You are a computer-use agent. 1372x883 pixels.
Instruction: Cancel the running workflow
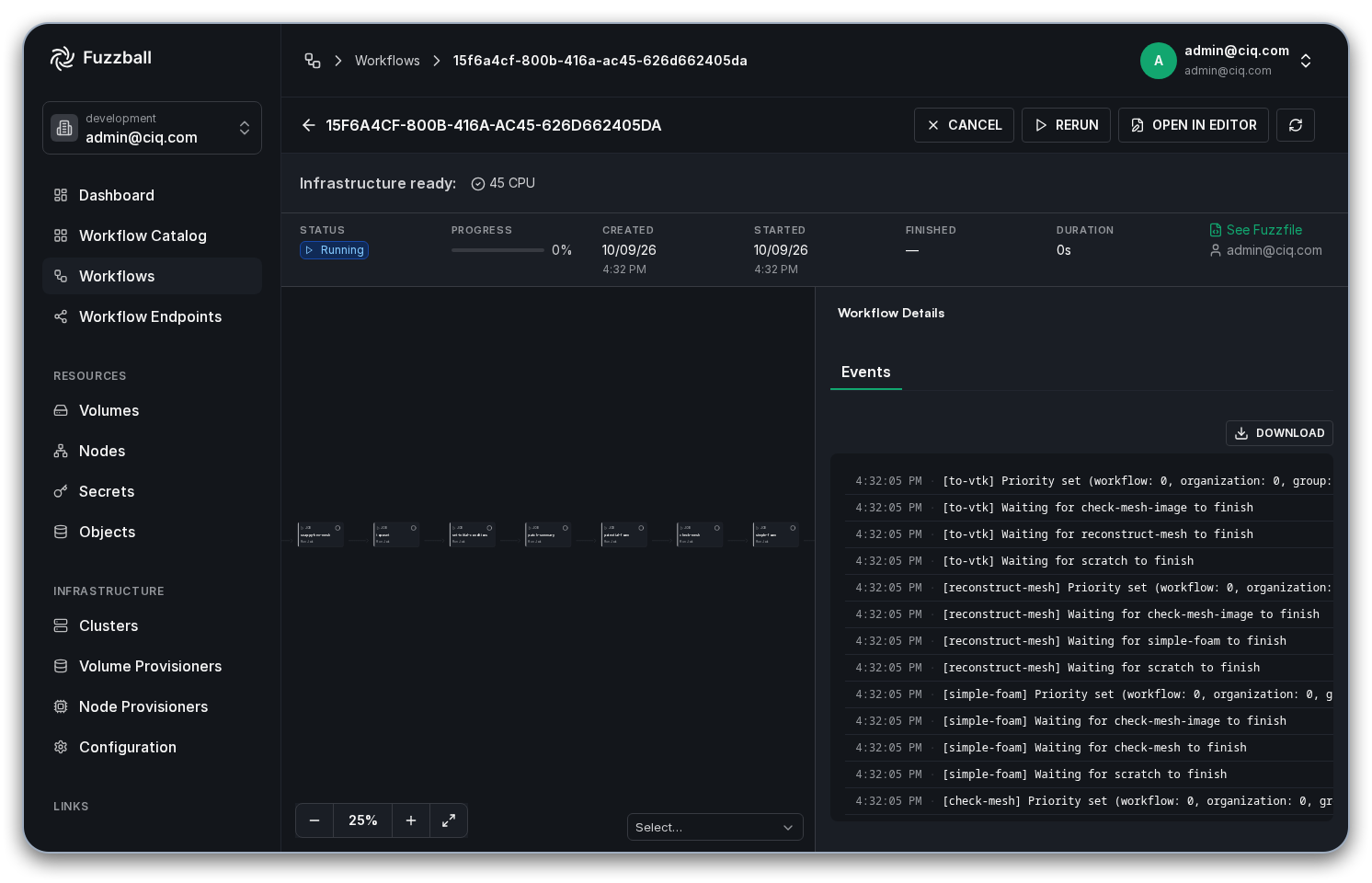[964, 125]
